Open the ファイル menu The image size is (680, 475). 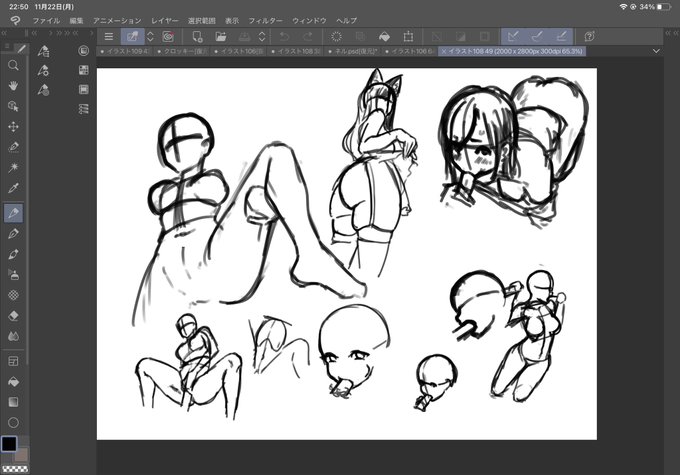46,20
